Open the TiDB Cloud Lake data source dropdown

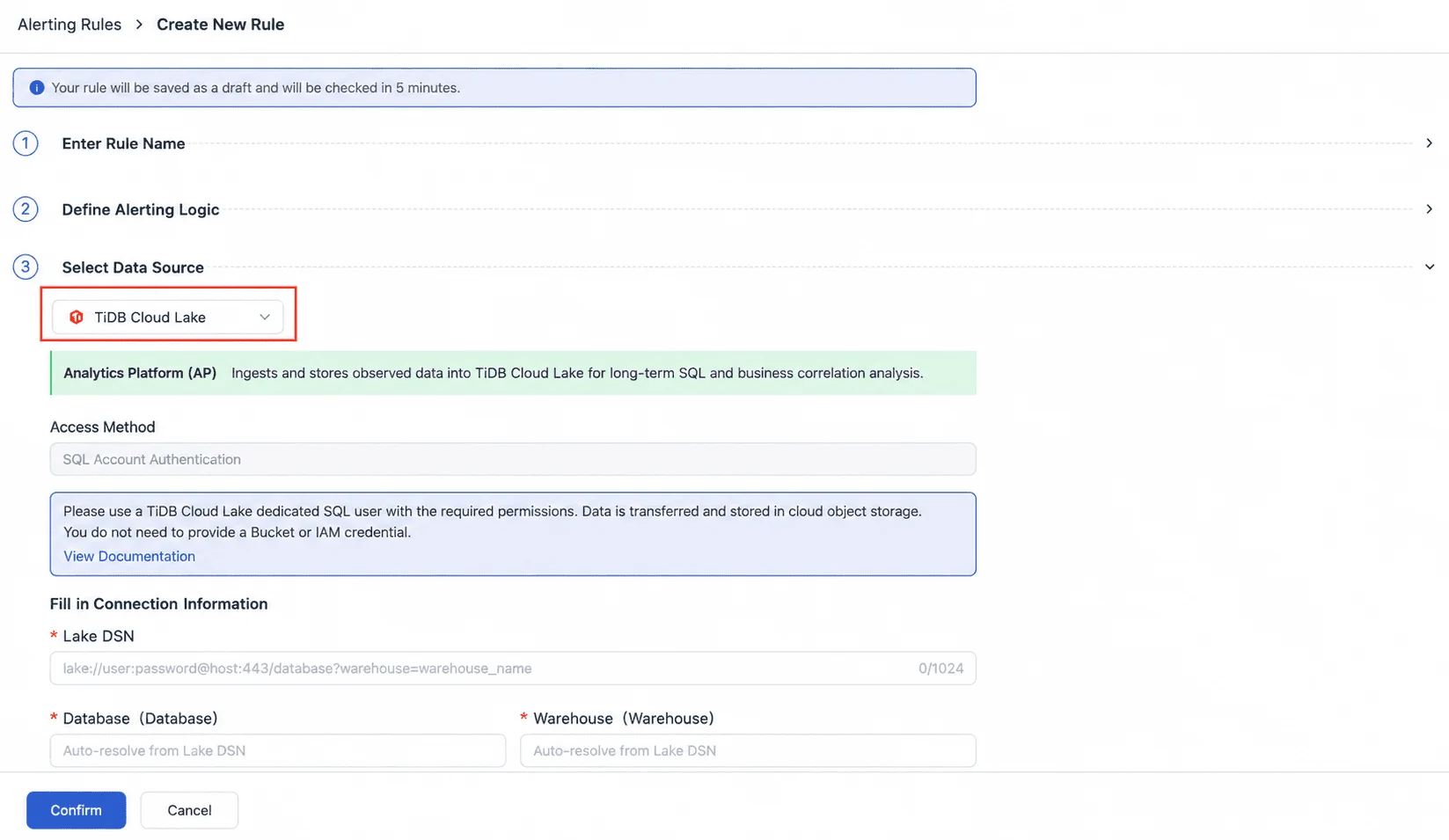[x=167, y=318]
